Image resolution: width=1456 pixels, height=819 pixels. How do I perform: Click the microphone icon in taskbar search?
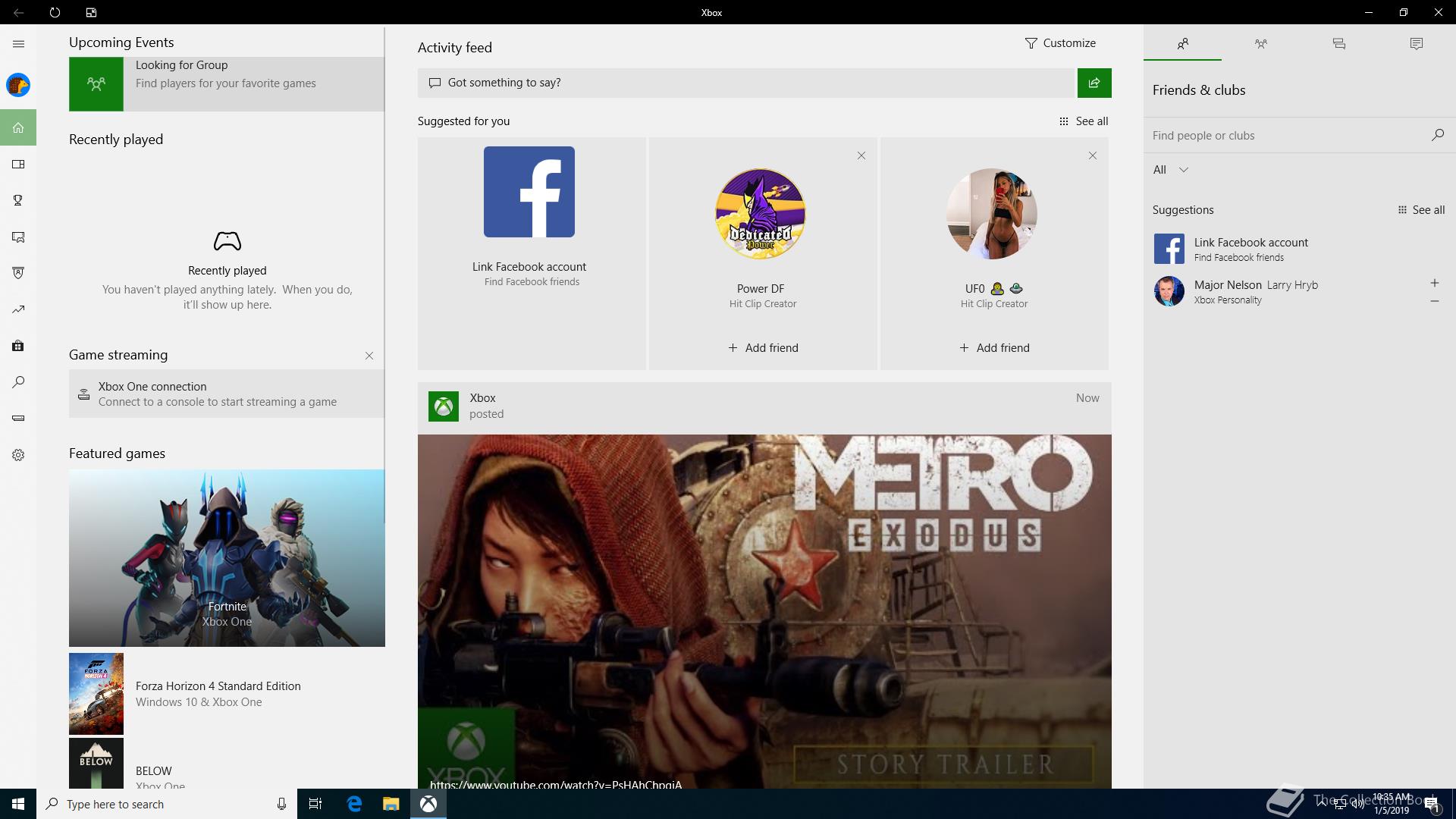click(281, 804)
